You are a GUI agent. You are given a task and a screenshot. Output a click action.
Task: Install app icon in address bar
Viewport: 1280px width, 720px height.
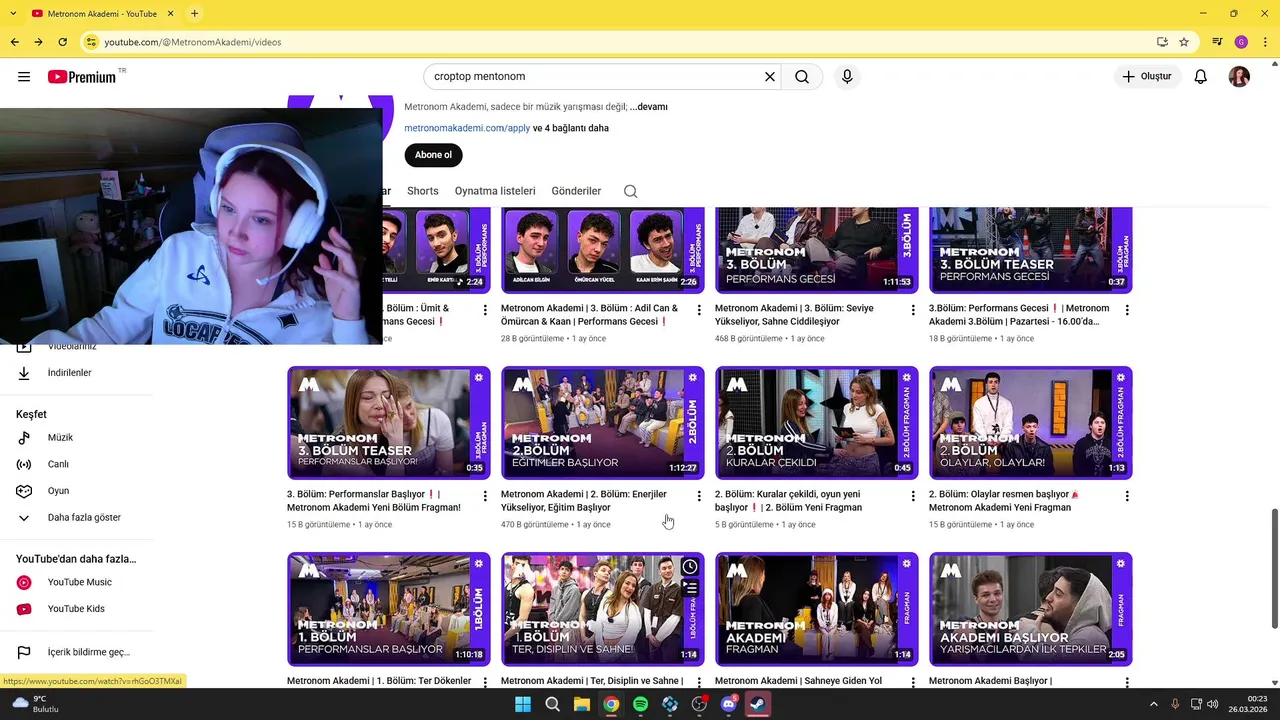[1162, 42]
